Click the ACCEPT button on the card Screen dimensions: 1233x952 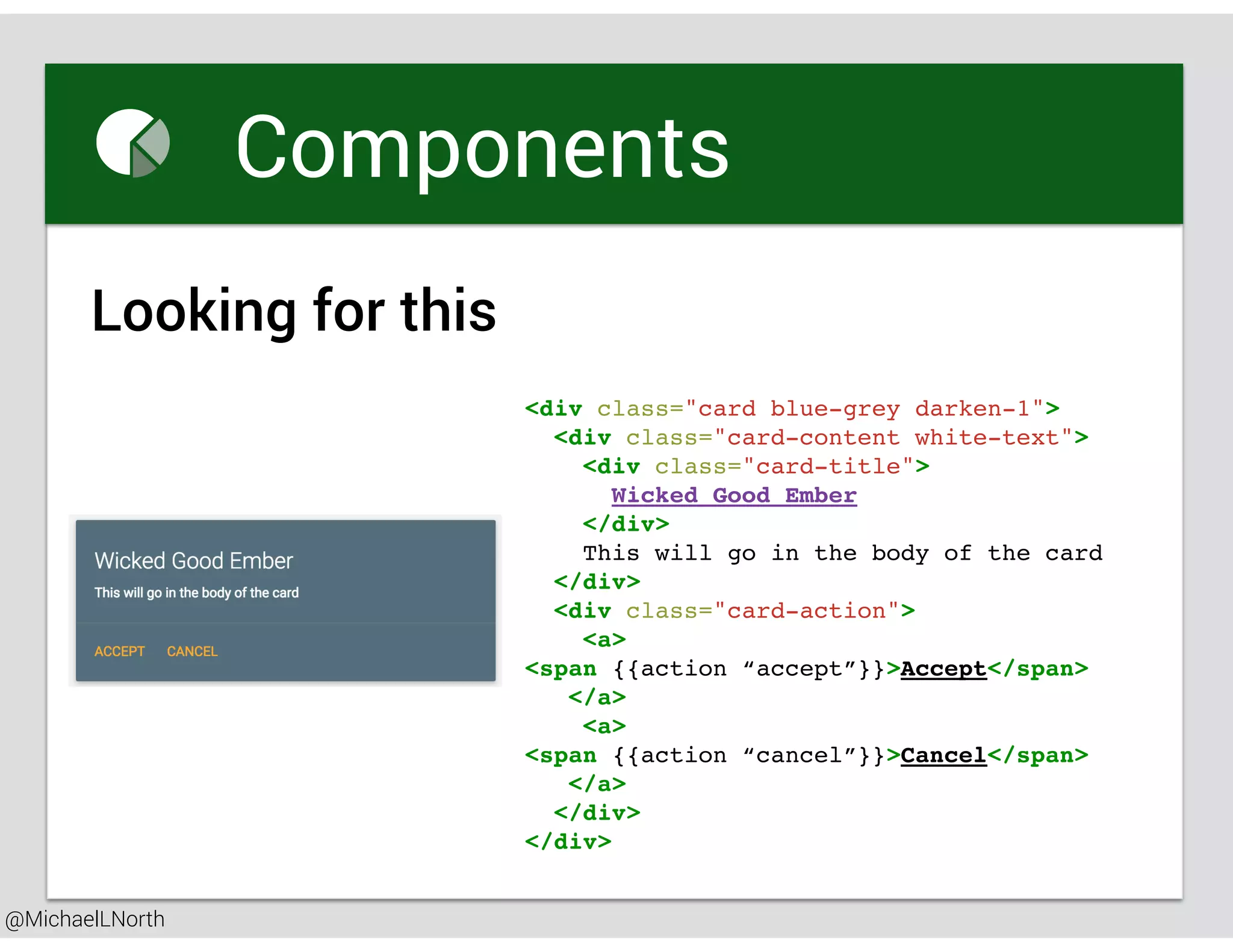[x=119, y=651]
